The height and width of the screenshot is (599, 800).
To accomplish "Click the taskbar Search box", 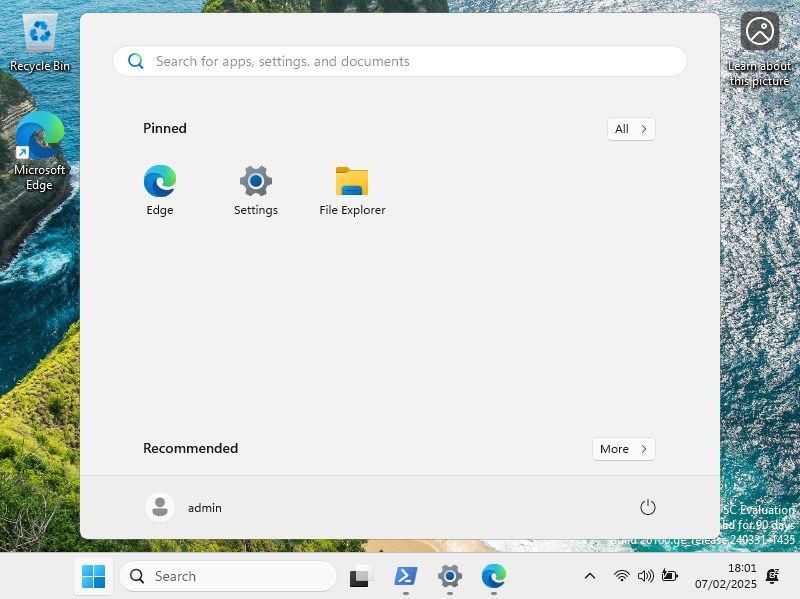I will coord(228,576).
